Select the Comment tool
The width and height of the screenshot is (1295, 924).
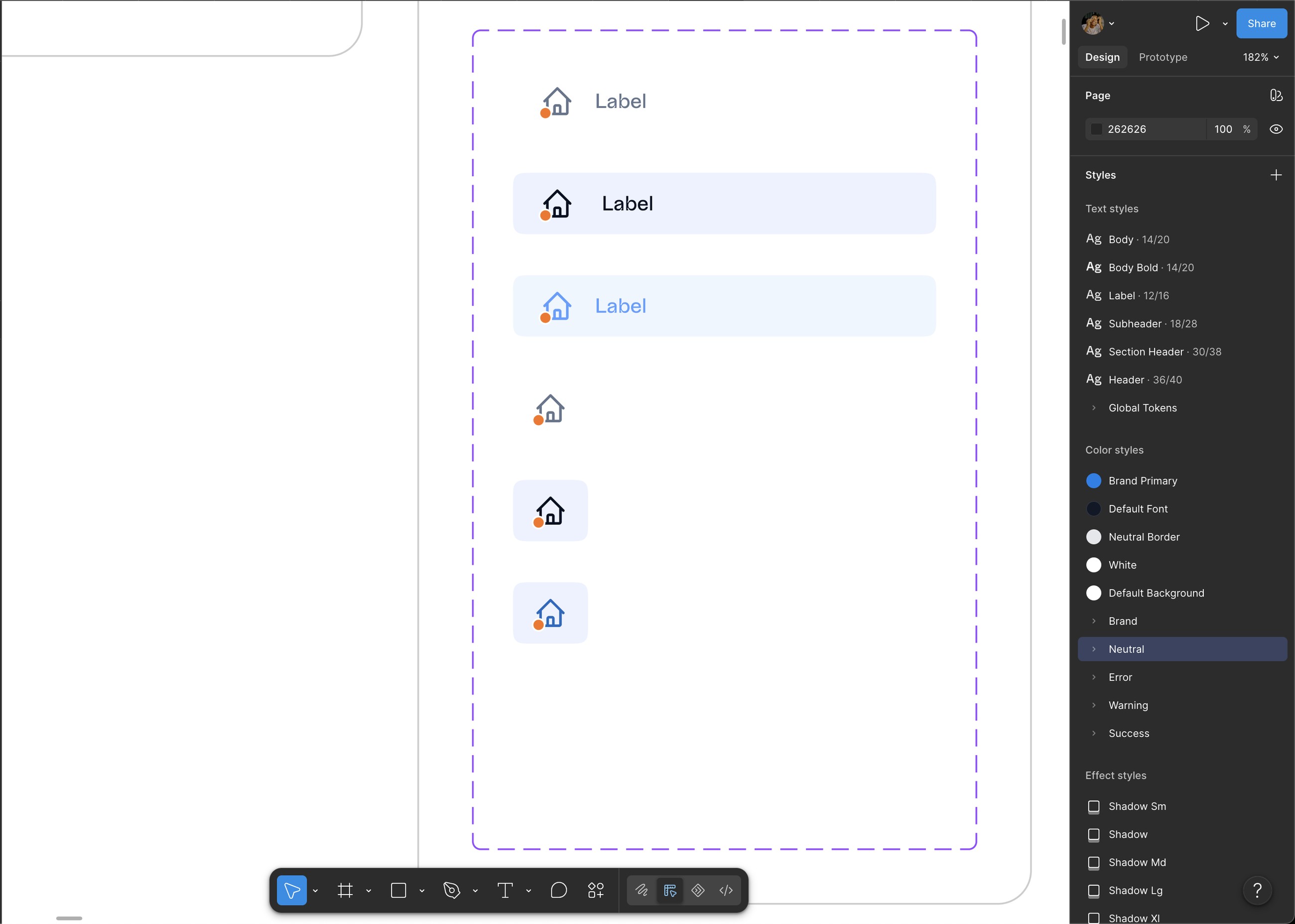pyautogui.click(x=559, y=891)
